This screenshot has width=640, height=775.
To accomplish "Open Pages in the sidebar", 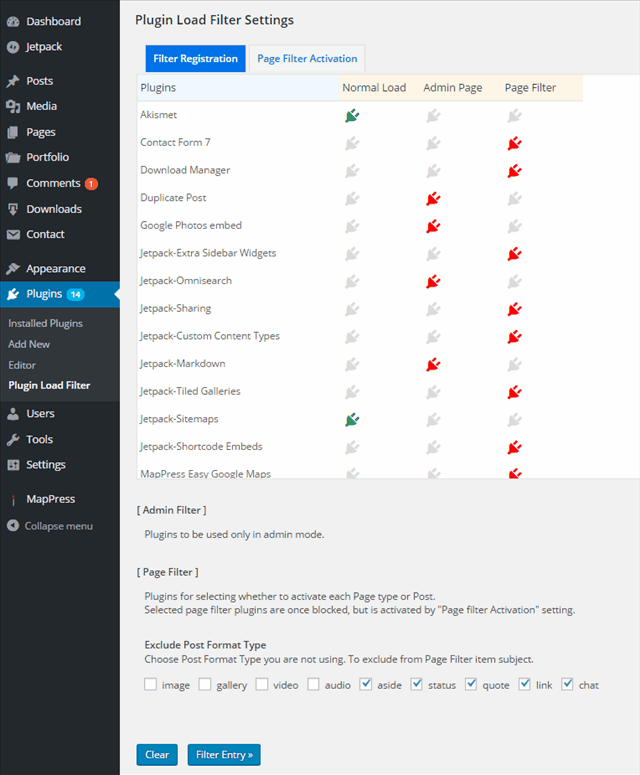I will click(x=60, y=132).
